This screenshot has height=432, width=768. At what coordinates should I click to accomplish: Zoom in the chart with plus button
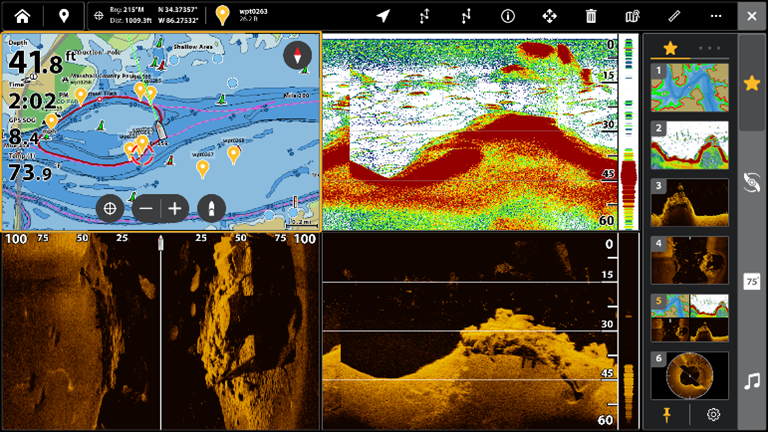175,208
